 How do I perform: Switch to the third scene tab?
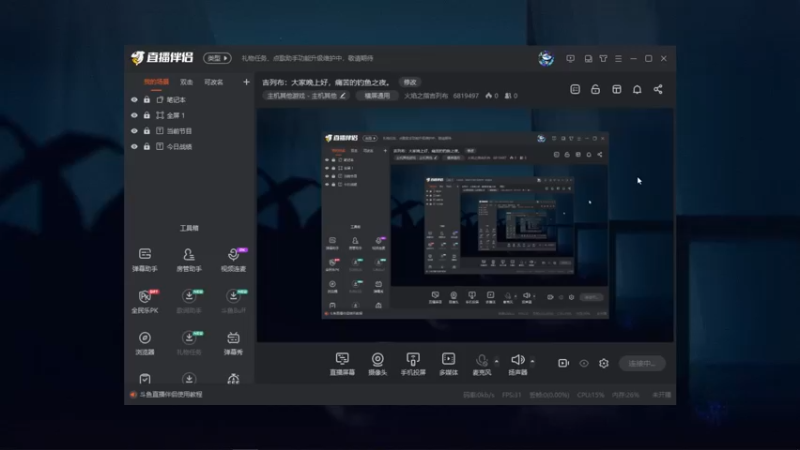click(214, 82)
